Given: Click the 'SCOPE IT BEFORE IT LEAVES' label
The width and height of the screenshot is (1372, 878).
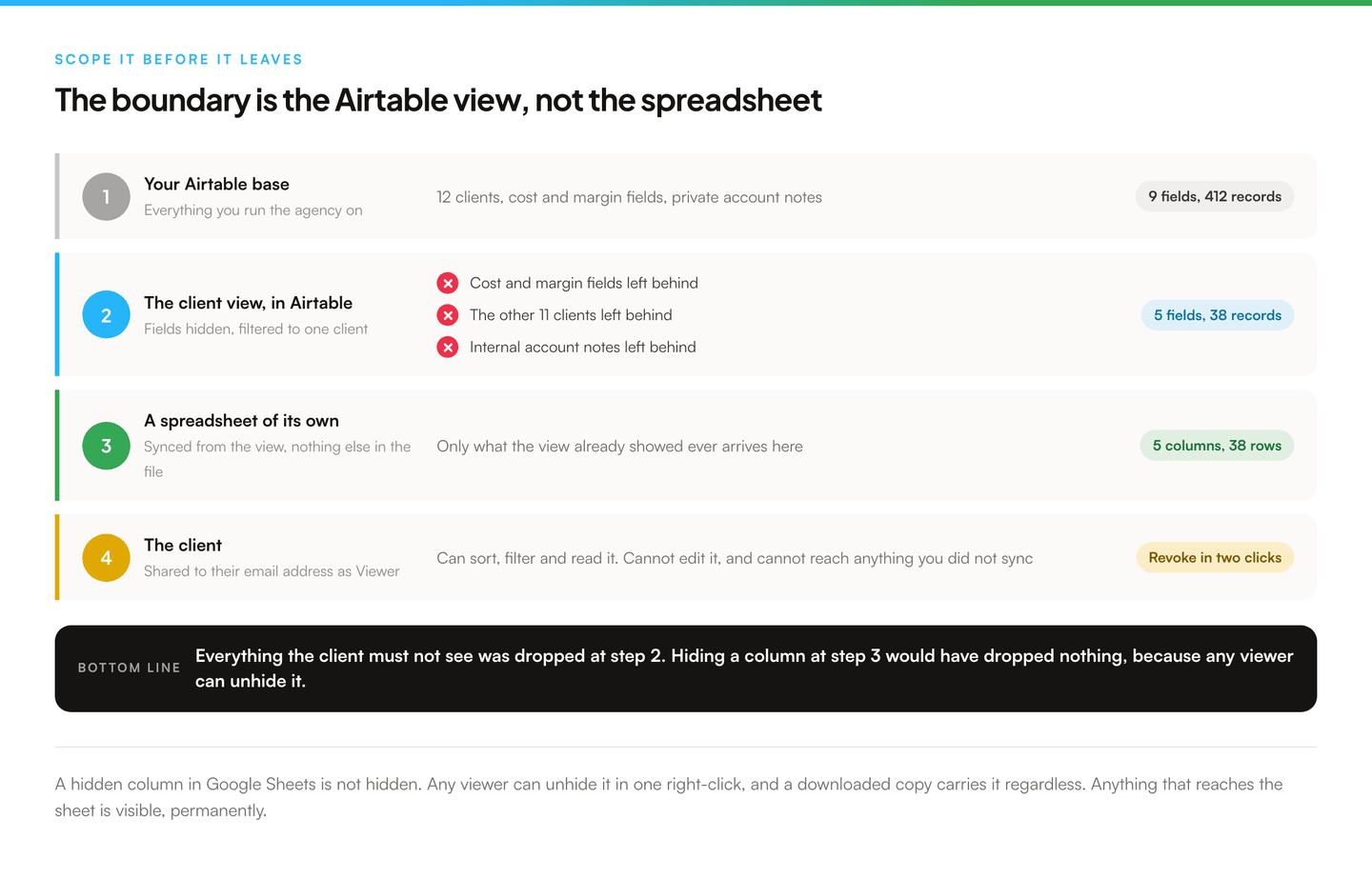Looking at the screenshot, I should click(178, 59).
